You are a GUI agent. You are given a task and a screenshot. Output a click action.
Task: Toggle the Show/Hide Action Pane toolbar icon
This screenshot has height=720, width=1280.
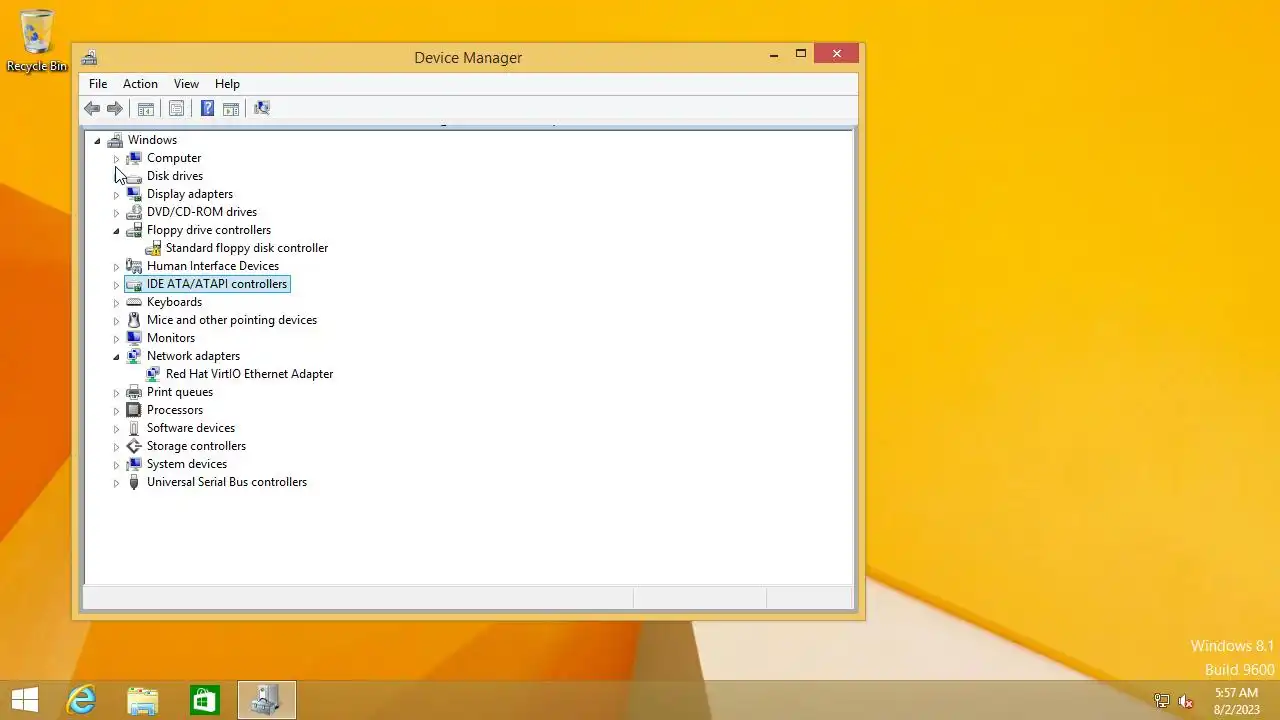coord(231,108)
